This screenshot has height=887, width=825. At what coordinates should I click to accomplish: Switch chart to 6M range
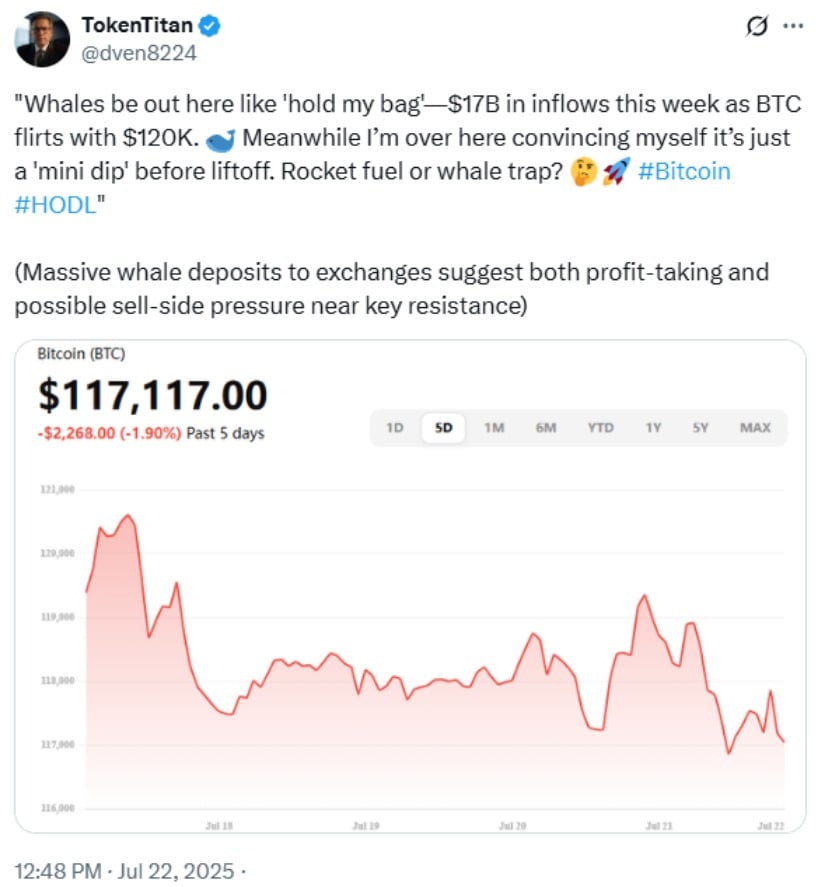pyautogui.click(x=546, y=428)
